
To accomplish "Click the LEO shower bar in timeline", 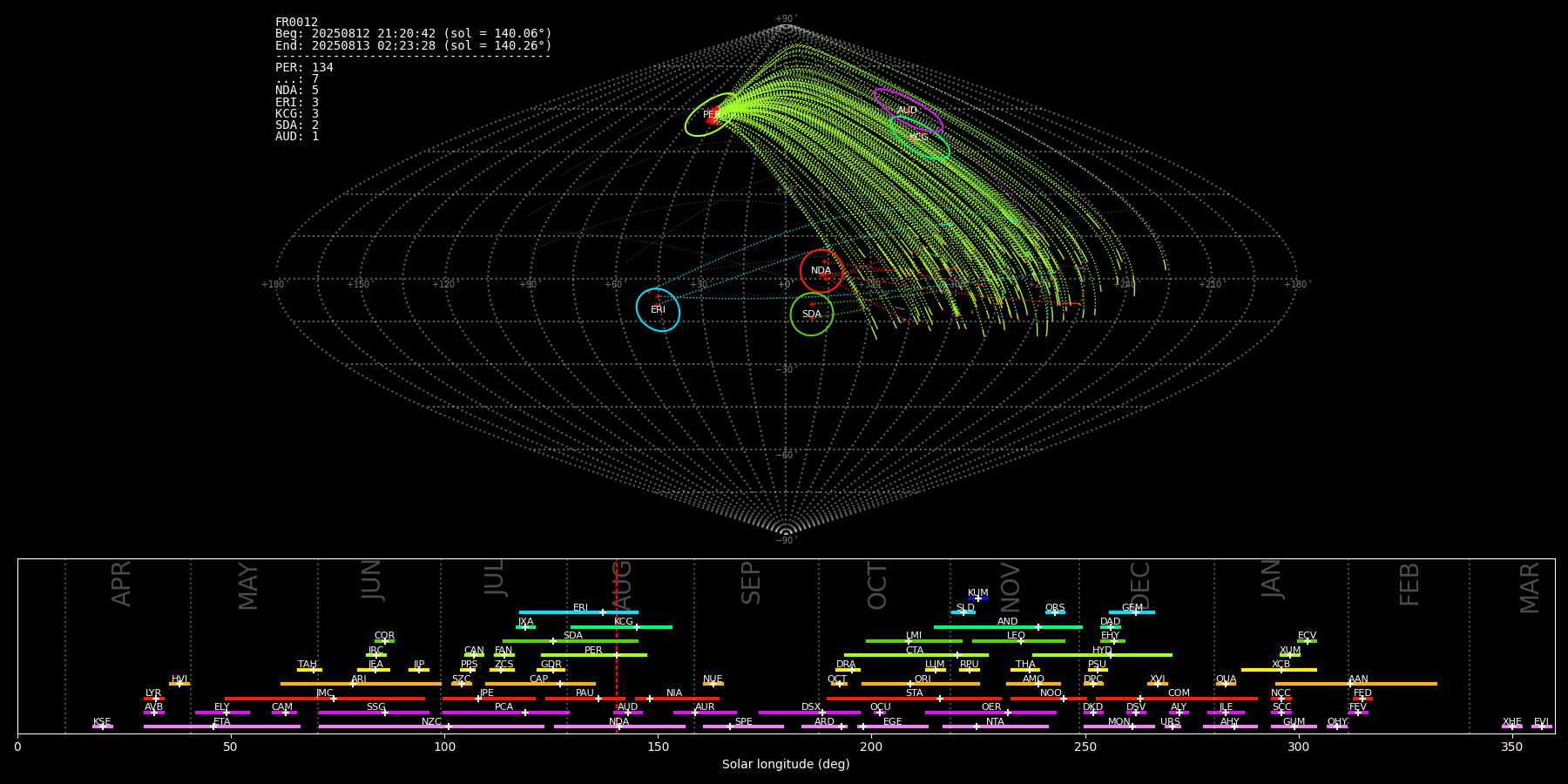I will (x=1018, y=641).
